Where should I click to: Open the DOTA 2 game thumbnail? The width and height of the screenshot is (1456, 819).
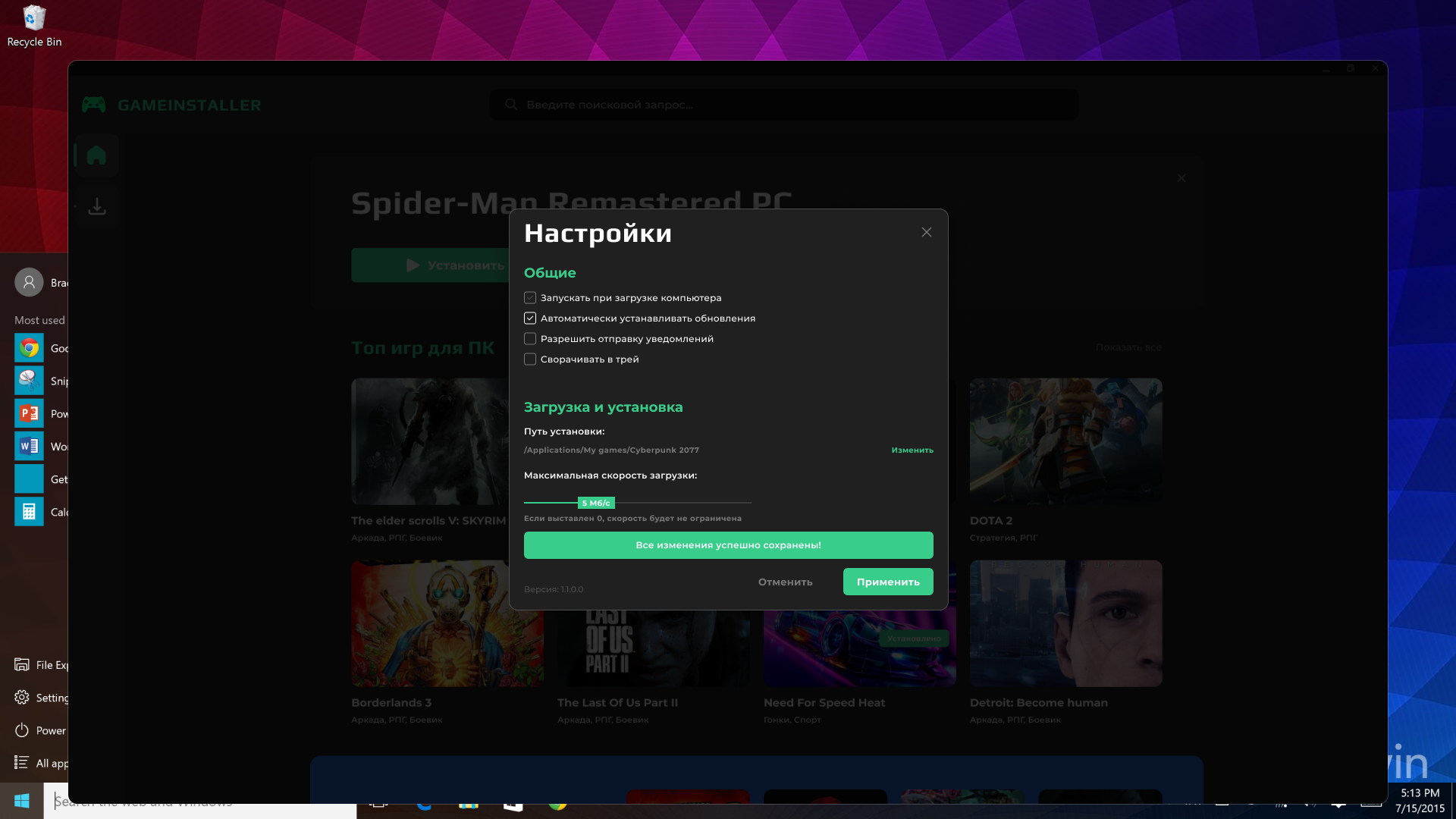(1065, 441)
